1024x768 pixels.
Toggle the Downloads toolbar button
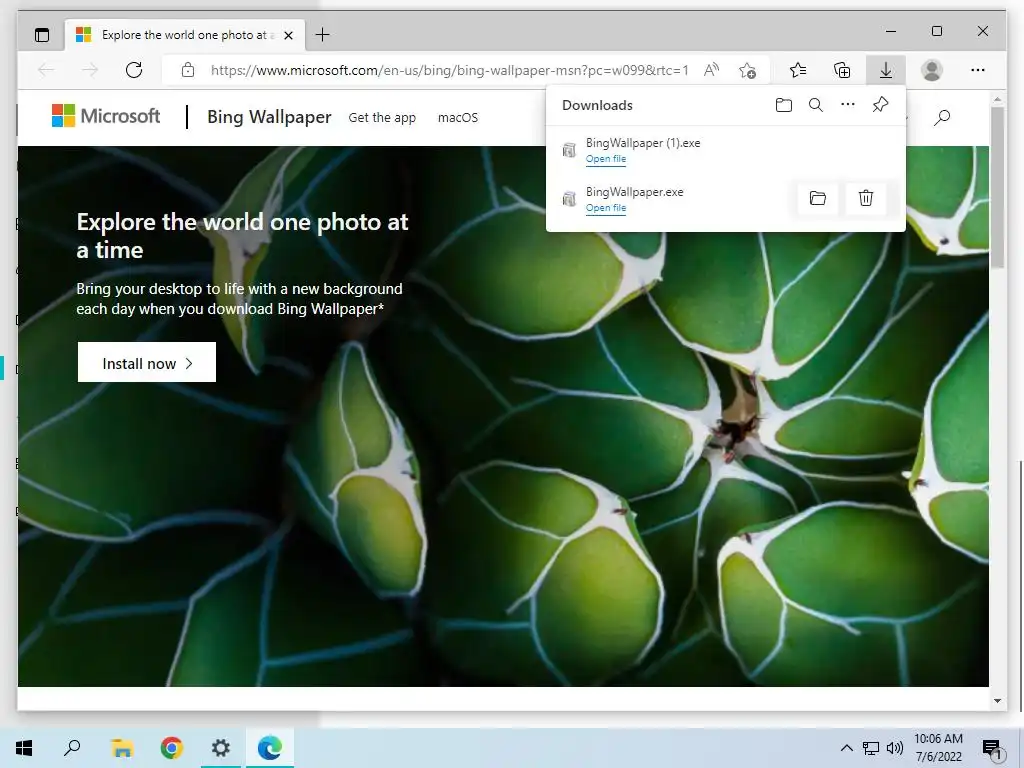click(886, 70)
